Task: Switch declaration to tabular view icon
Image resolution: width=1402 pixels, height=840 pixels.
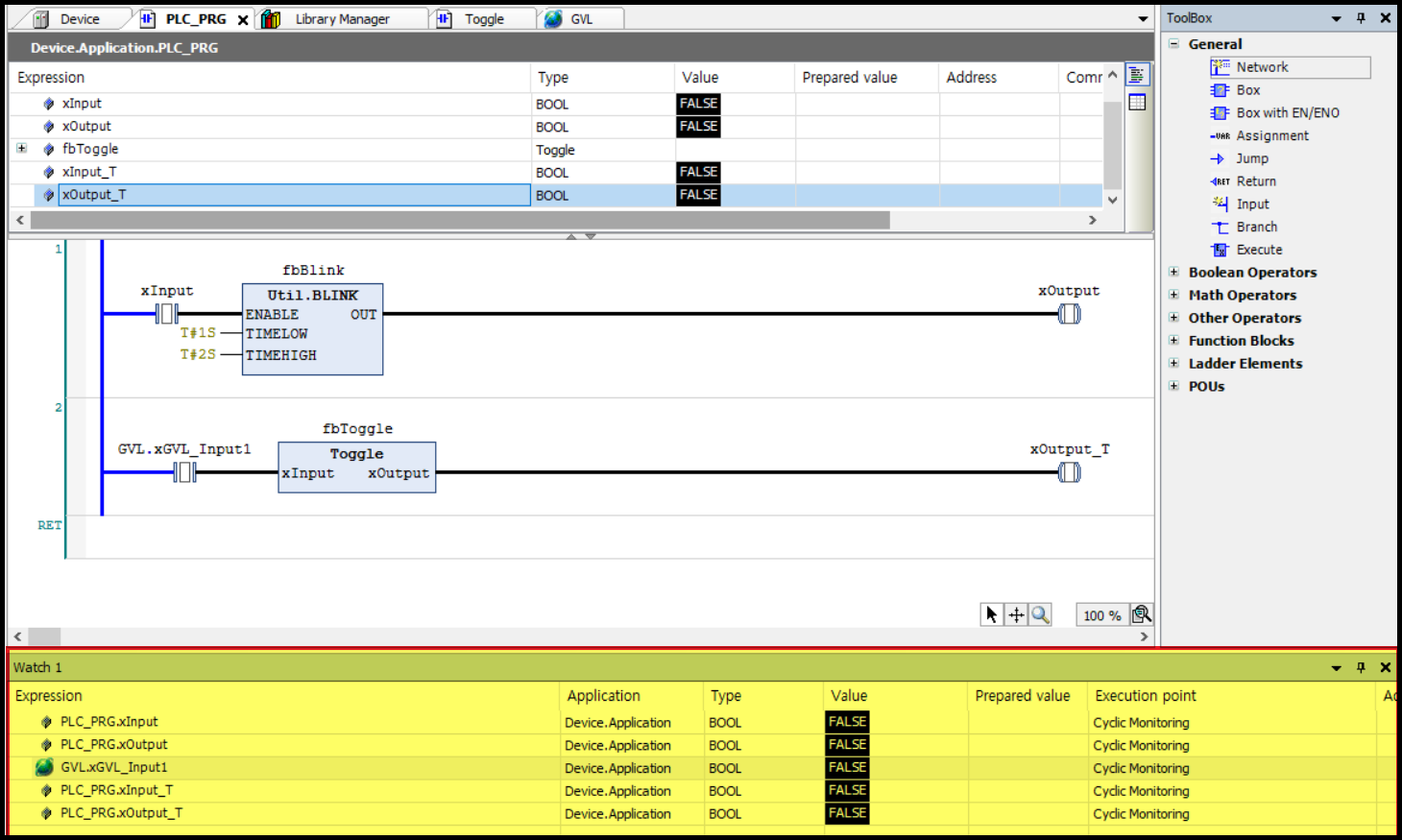Action: pyautogui.click(x=1137, y=102)
